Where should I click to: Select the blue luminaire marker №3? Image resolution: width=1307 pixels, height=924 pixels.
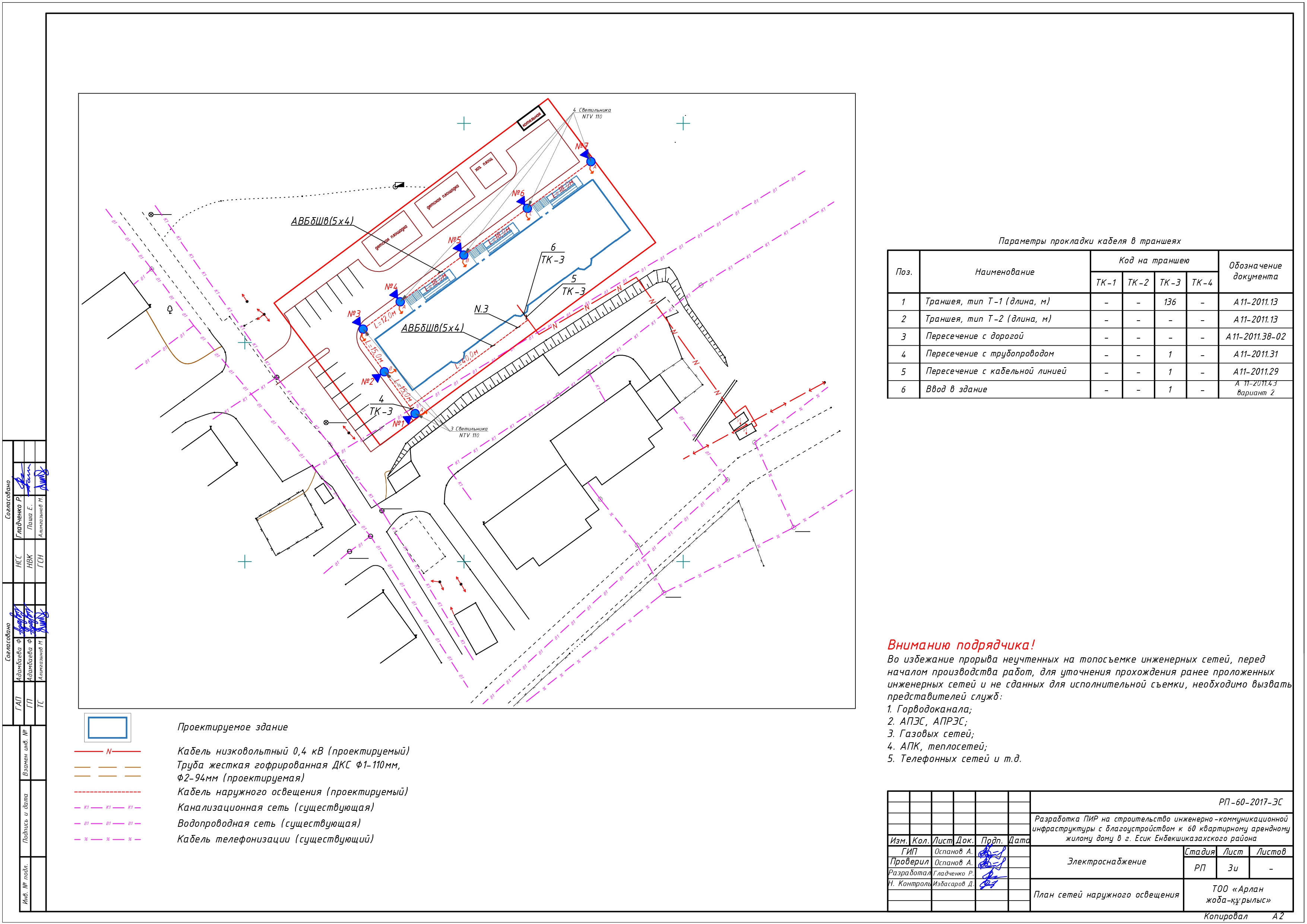(363, 329)
